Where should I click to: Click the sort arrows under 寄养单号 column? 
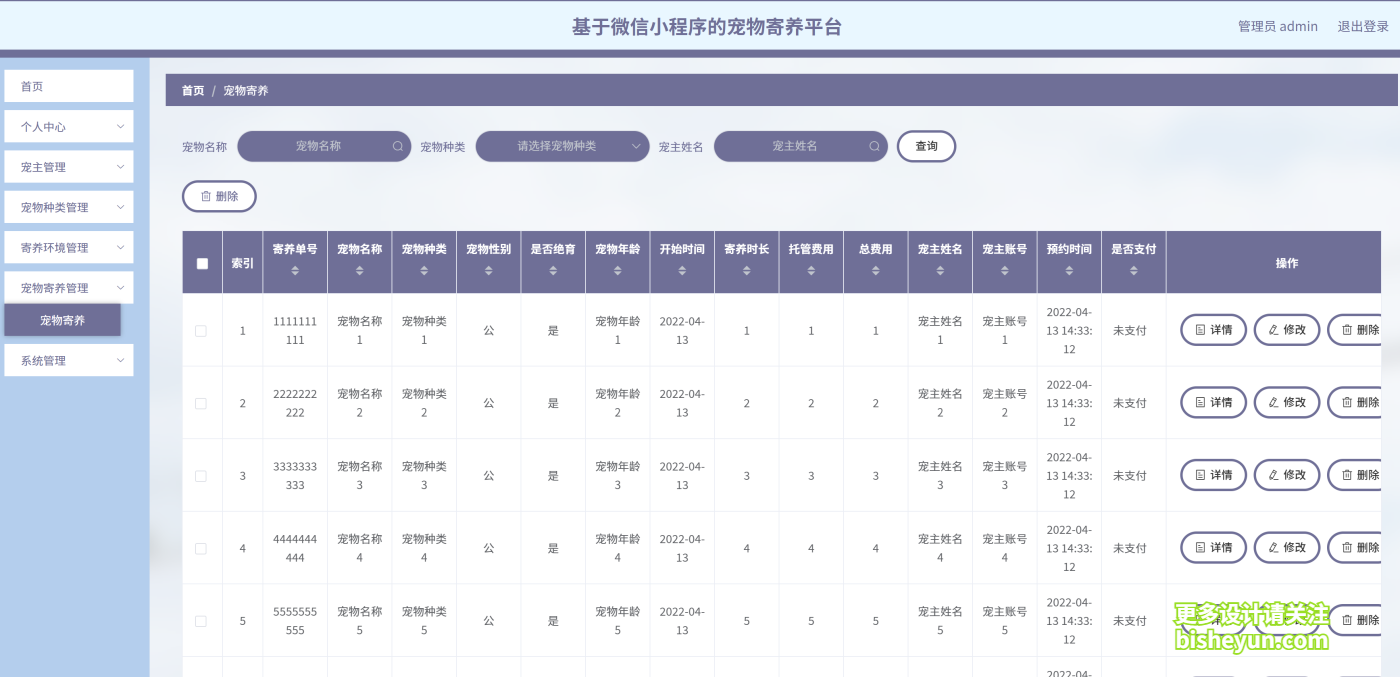[295, 272]
